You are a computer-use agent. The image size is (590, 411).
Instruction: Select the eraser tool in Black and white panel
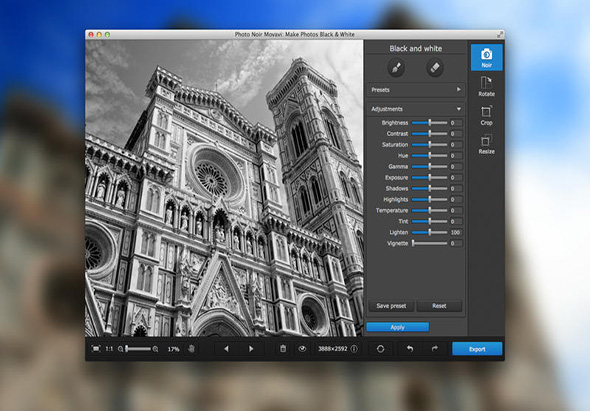[435, 68]
